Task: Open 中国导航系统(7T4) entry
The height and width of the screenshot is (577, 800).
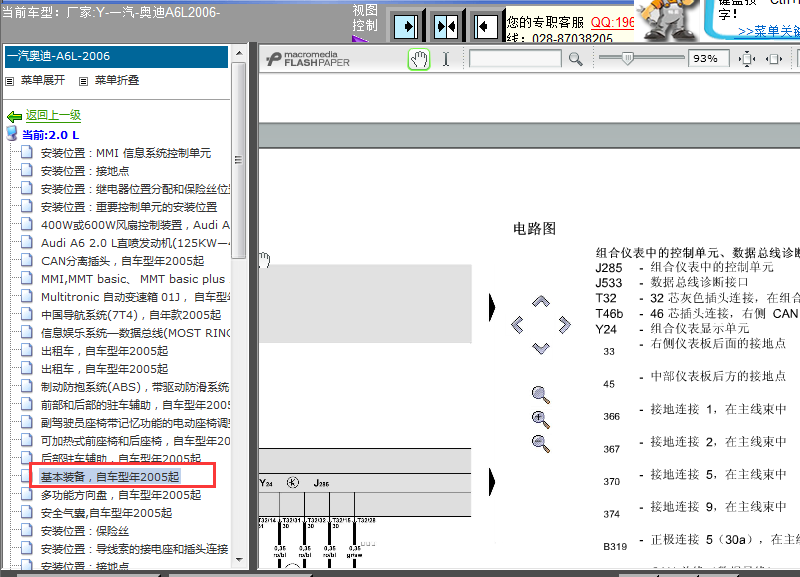Action: point(131,315)
